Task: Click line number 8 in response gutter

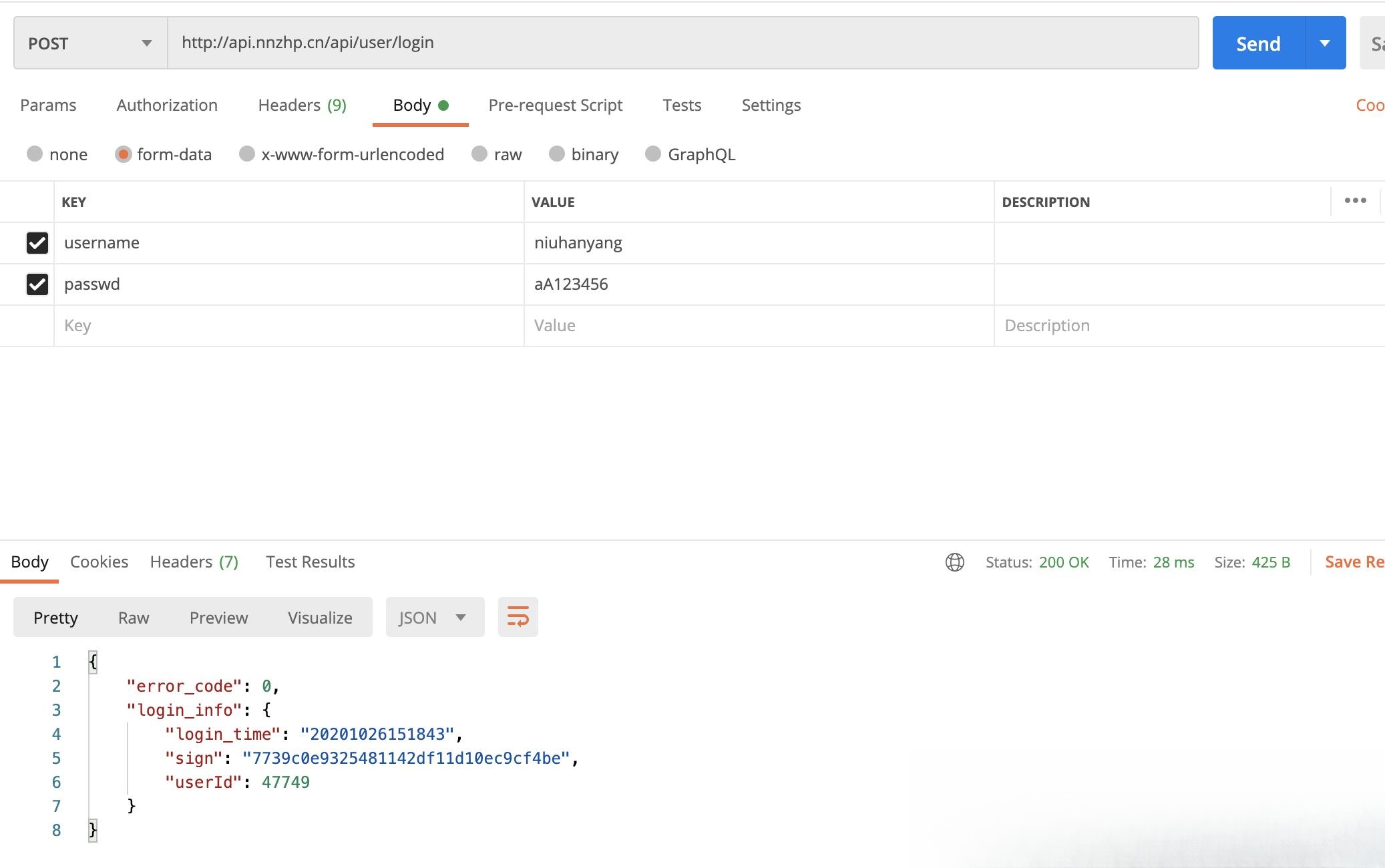Action: coord(56,830)
